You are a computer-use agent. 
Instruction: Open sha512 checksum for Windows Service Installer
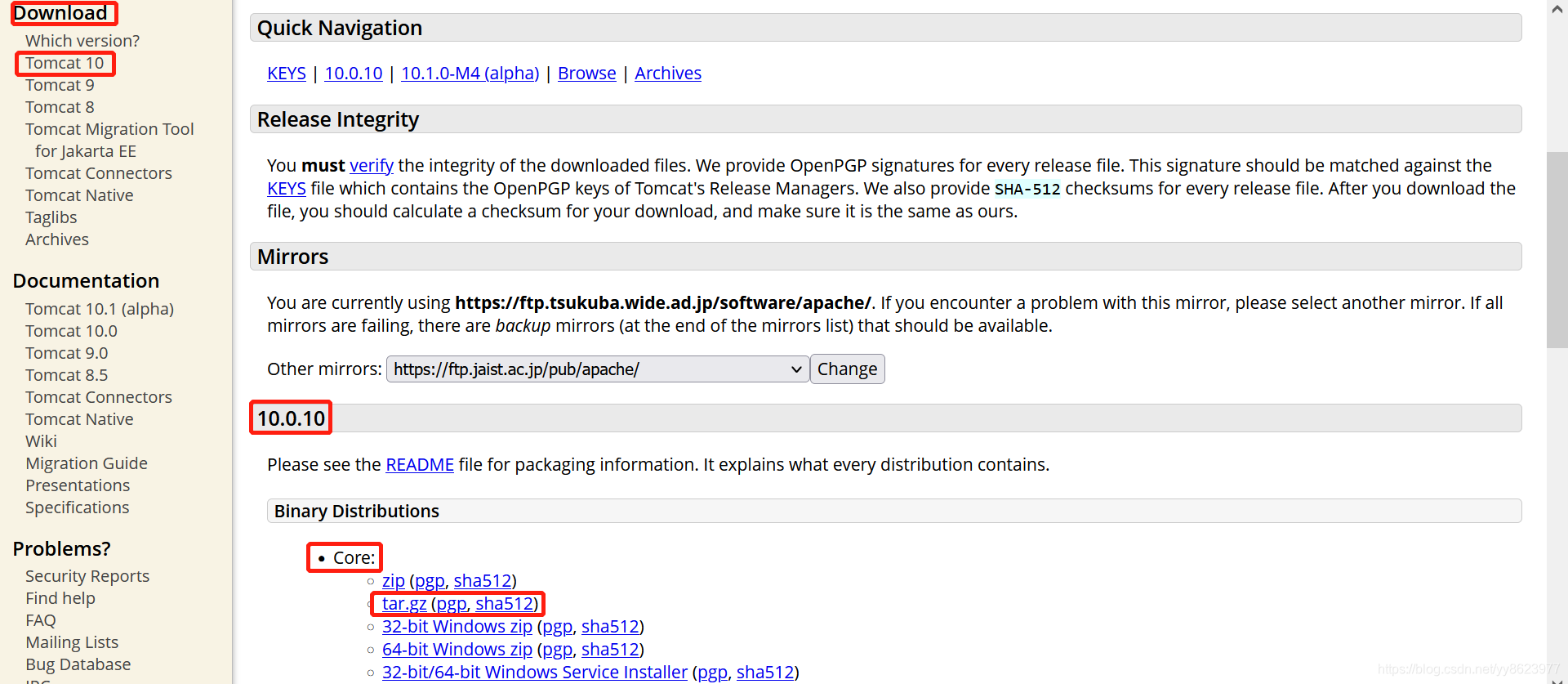765,673
